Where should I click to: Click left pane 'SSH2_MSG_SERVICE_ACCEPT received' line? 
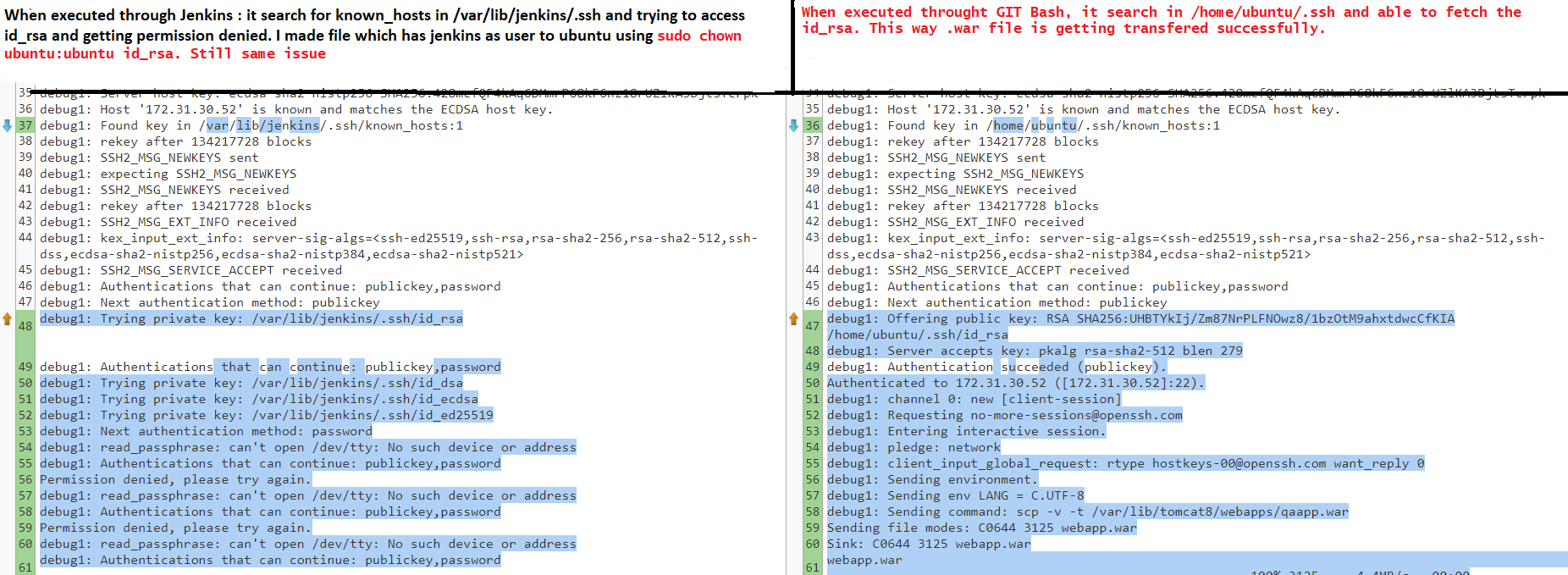(x=190, y=270)
